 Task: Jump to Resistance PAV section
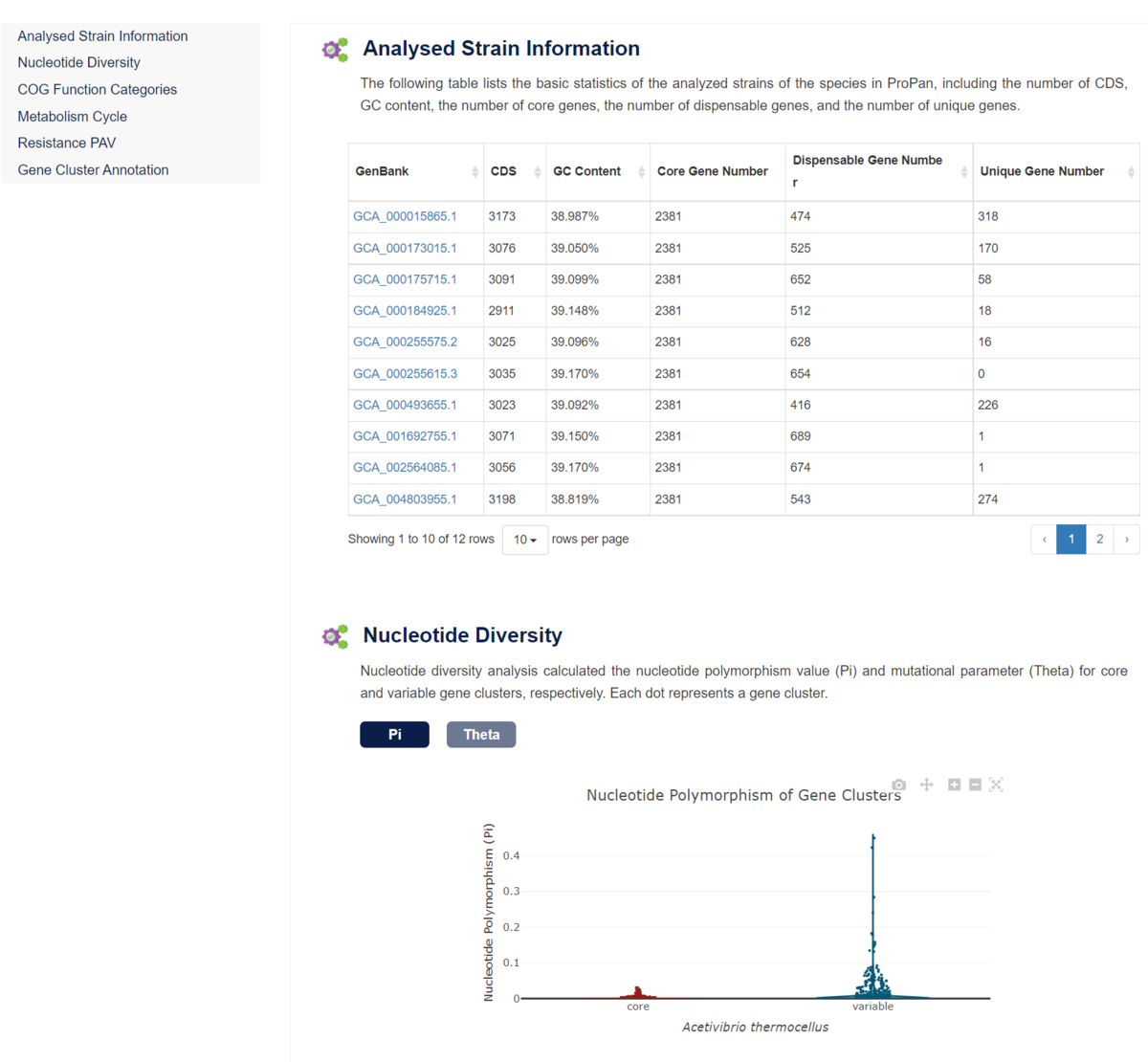point(66,143)
